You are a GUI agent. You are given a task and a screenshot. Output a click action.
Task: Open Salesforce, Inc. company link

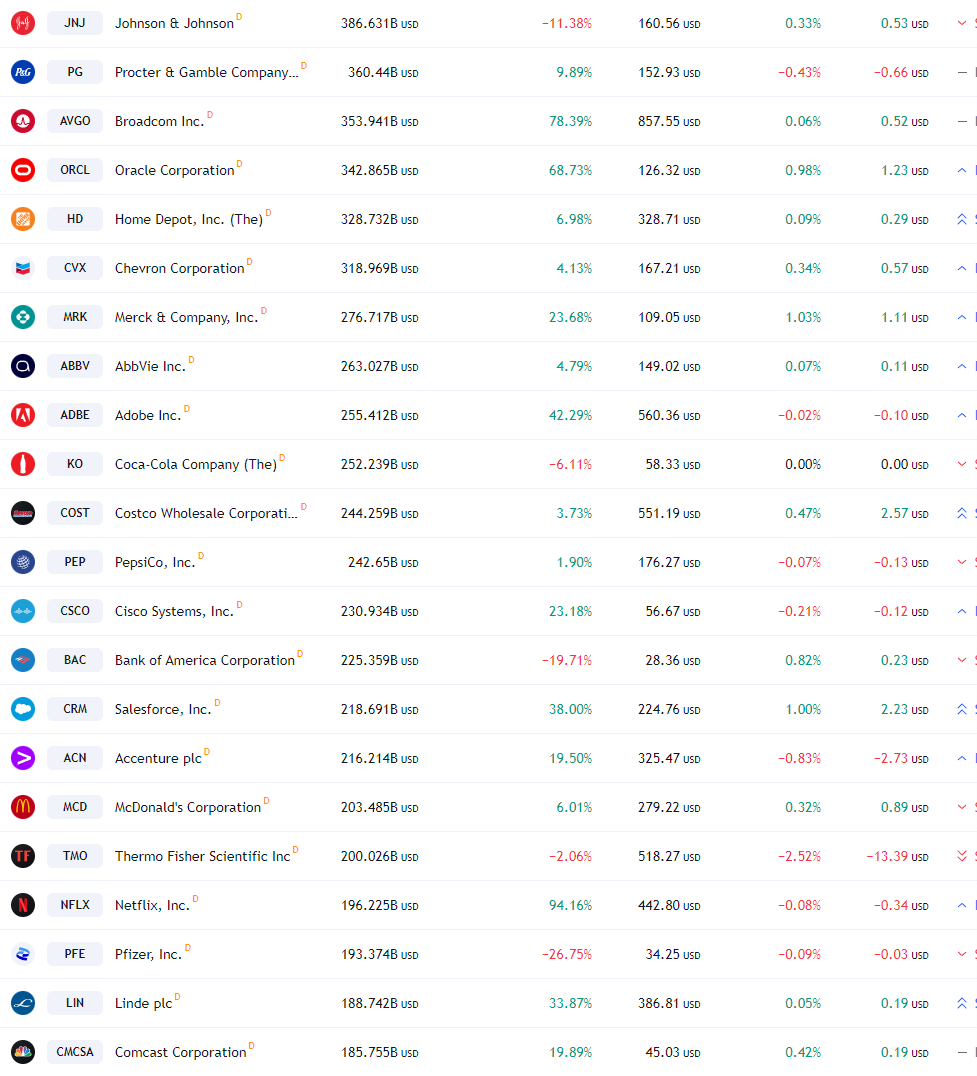pyautogui.click(x=163, y=710)
